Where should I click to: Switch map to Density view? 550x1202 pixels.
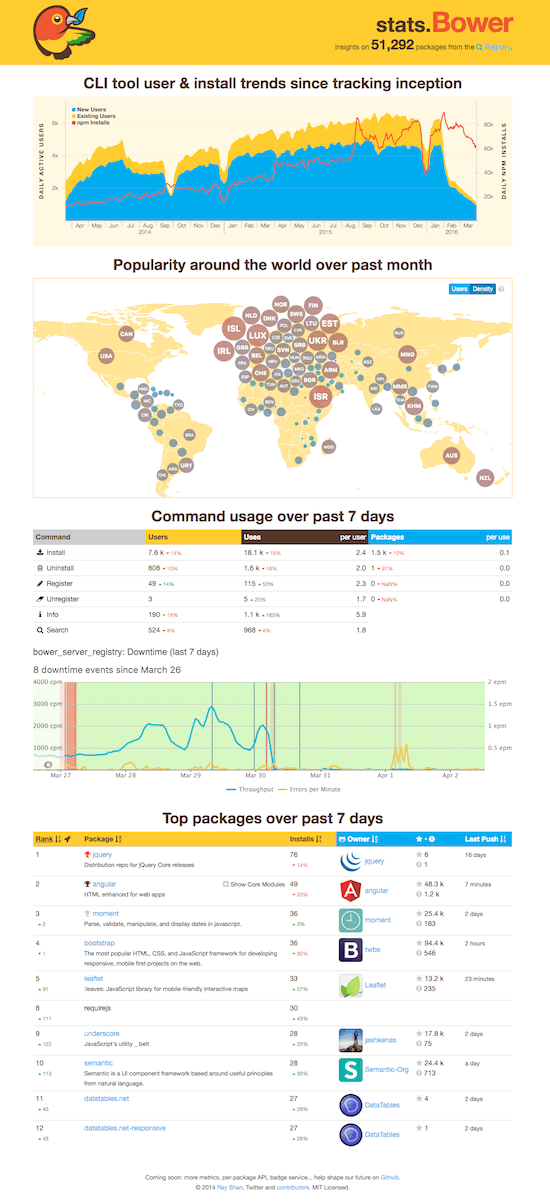483,289
